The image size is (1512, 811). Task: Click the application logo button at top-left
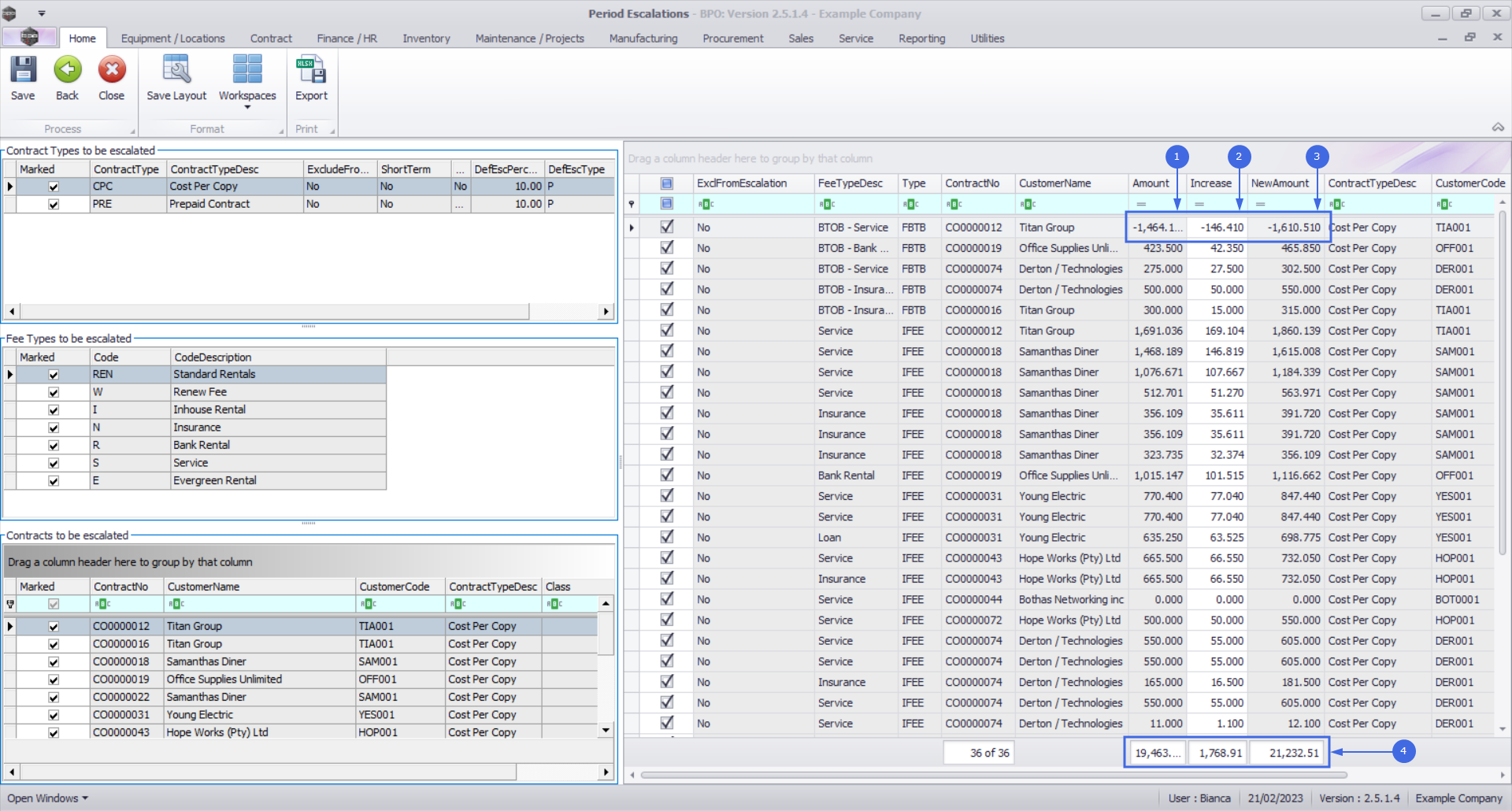click(x=29, y=37)
